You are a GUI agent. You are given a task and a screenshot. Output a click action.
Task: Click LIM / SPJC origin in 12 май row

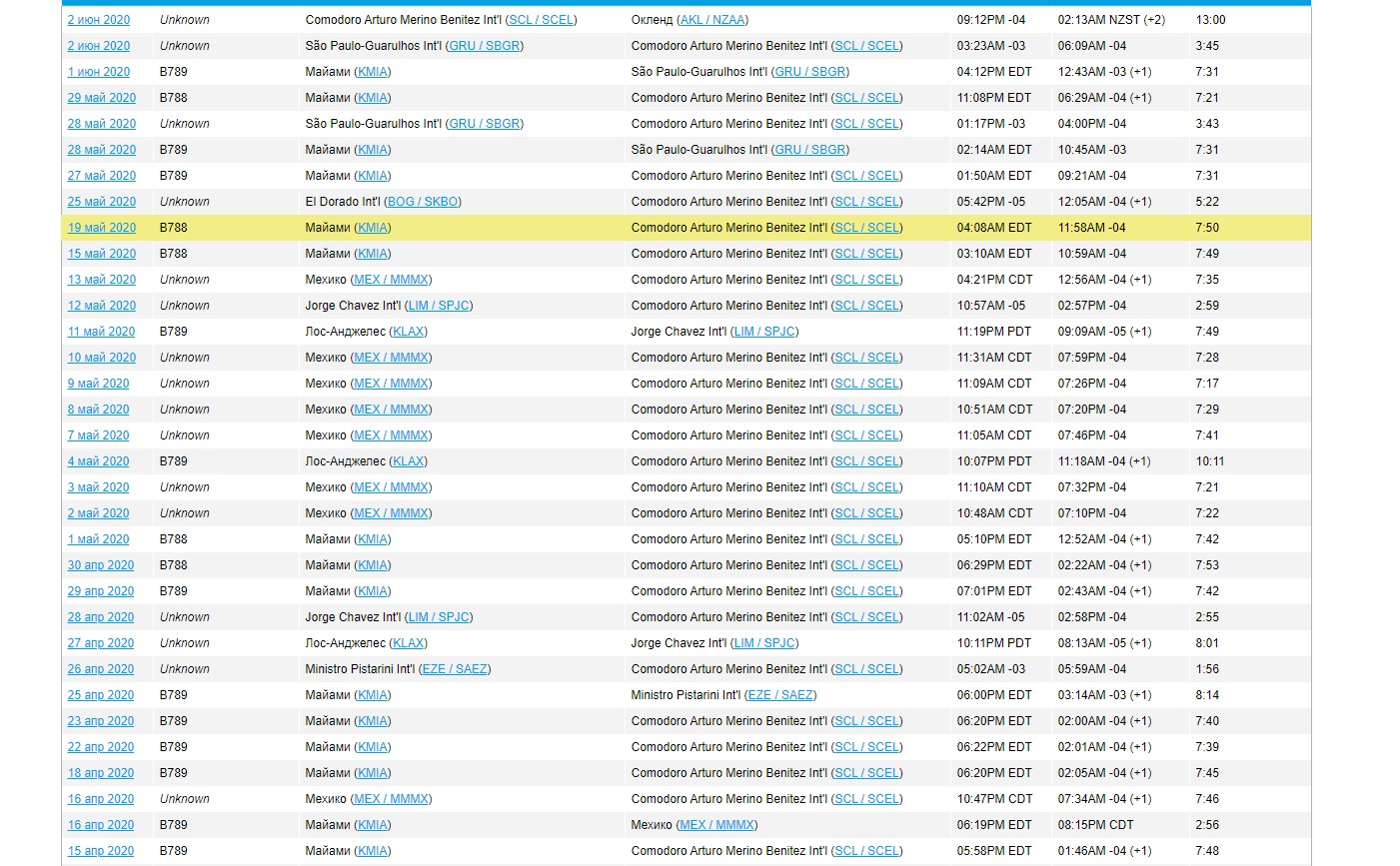pyautogui.click(x=439, y=306)
